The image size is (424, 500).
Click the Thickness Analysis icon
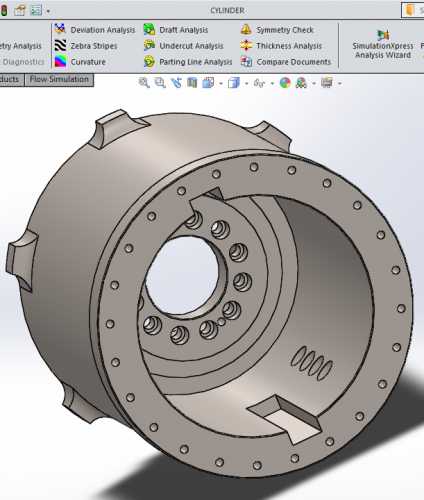(x=246, y=45)
